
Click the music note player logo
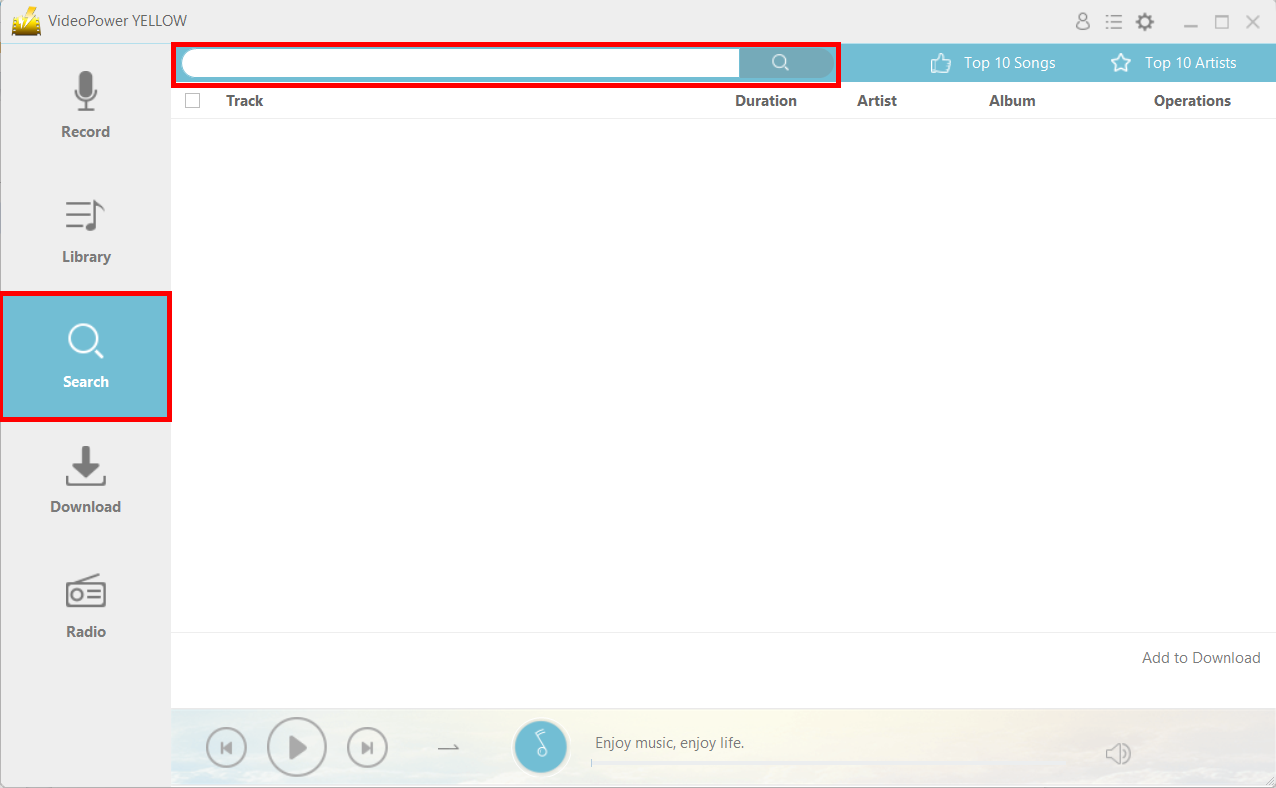click(541, 746)
